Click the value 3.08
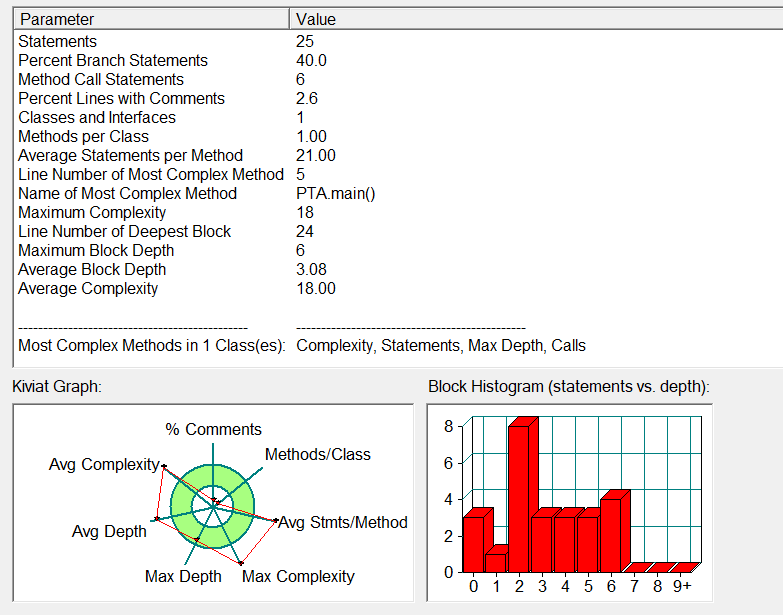 tap(311, 269)
